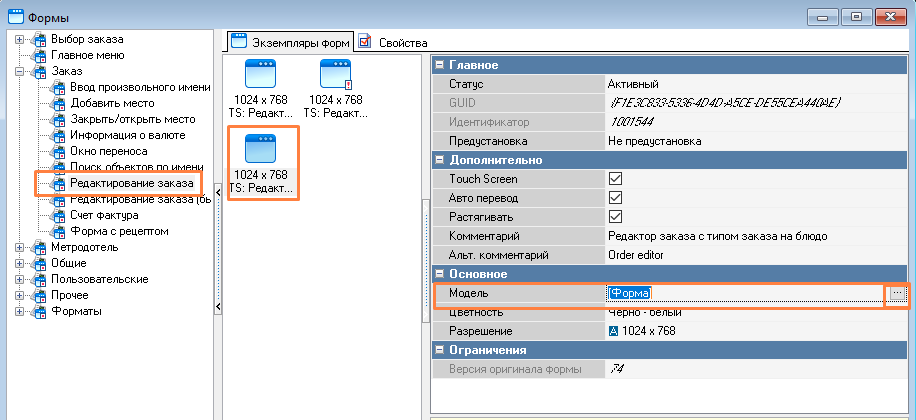
Task: Click the Модель value input field
Action: tap(745, 293)
